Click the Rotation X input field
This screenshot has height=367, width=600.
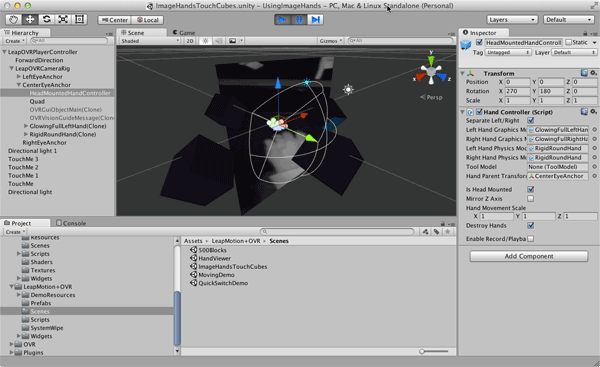pos(517,91)
